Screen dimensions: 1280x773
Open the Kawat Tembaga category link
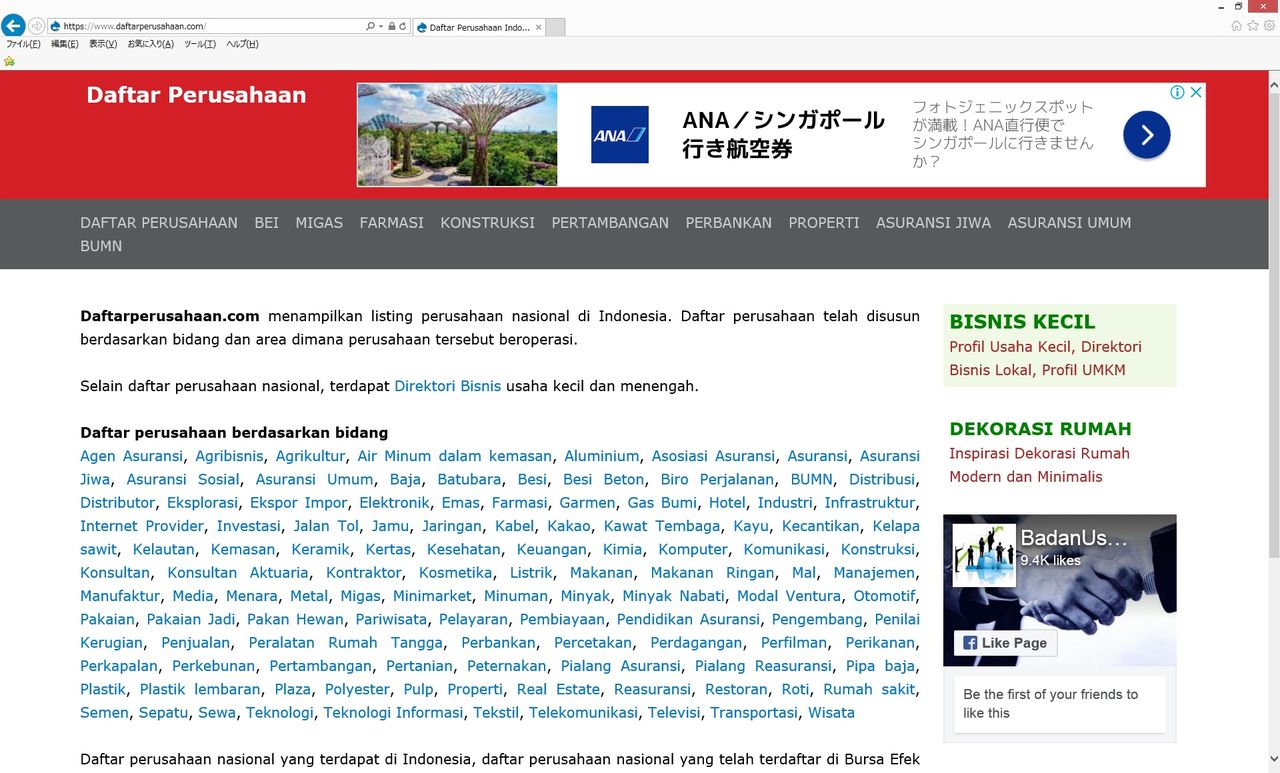click(x=662, y=526)
